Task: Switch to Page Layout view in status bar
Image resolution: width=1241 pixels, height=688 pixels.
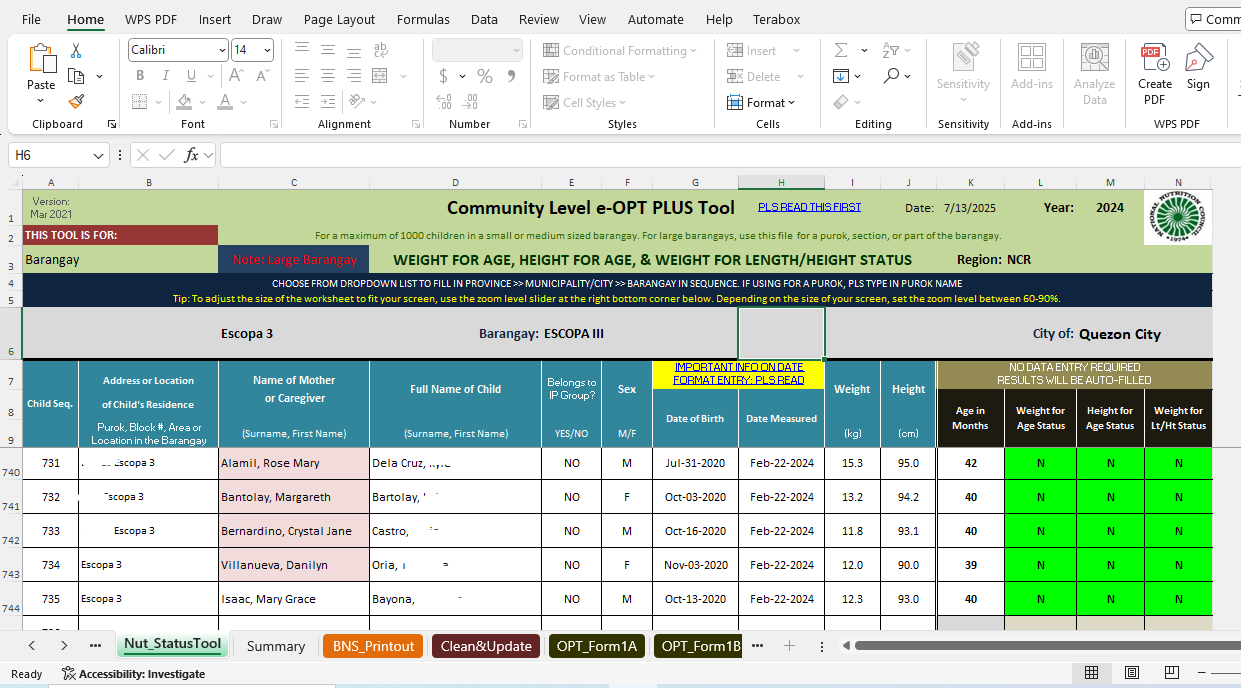Action: (x=1133, y=673)
